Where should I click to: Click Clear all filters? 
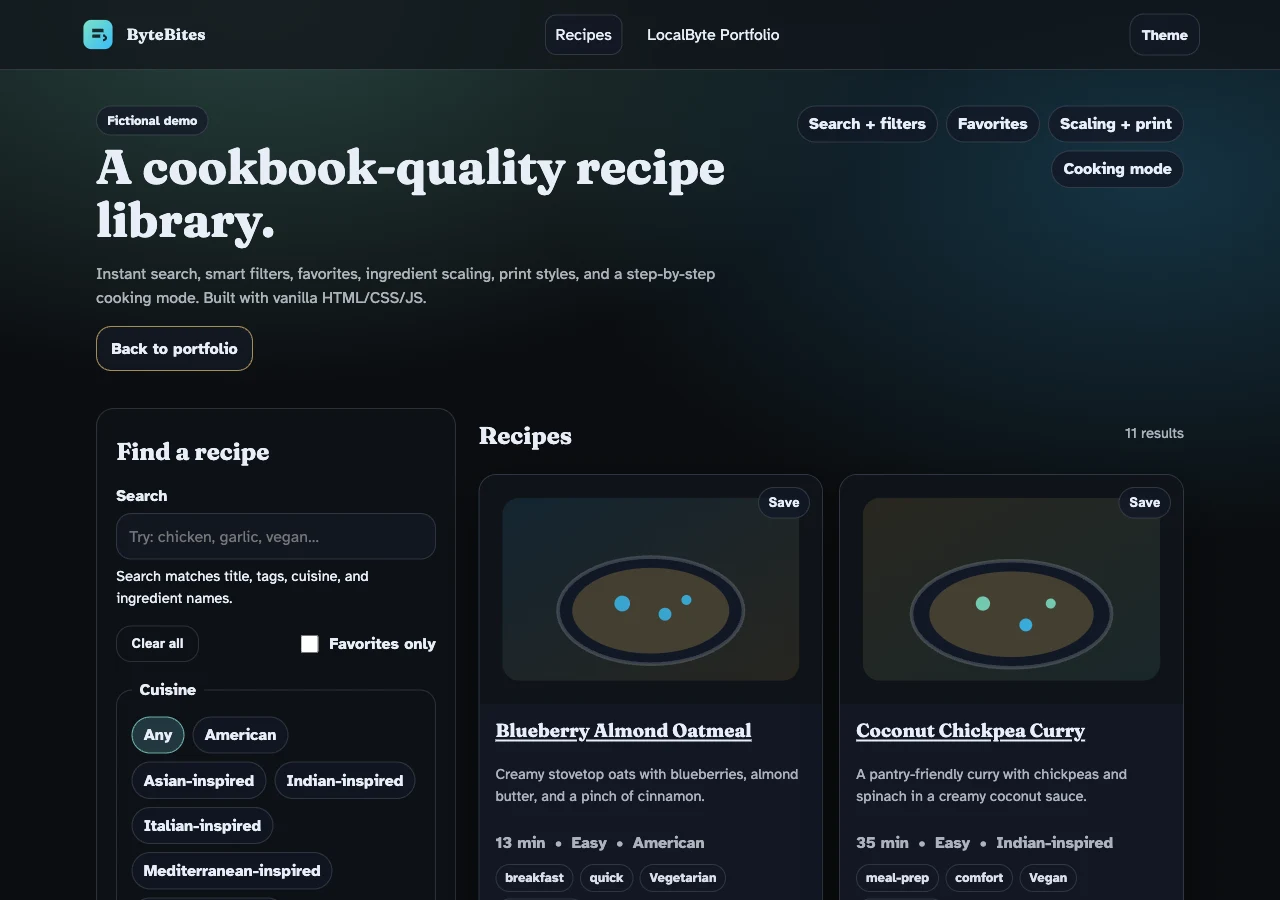(x=157, y=643)
